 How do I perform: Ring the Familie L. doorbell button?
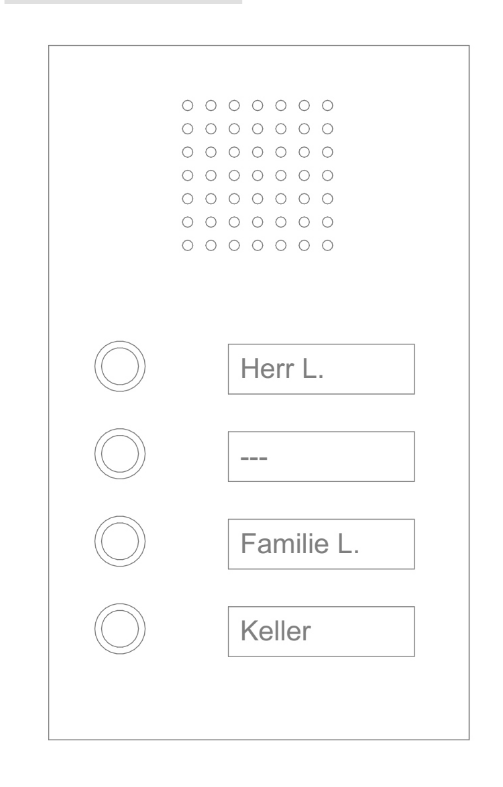point(120,541)
